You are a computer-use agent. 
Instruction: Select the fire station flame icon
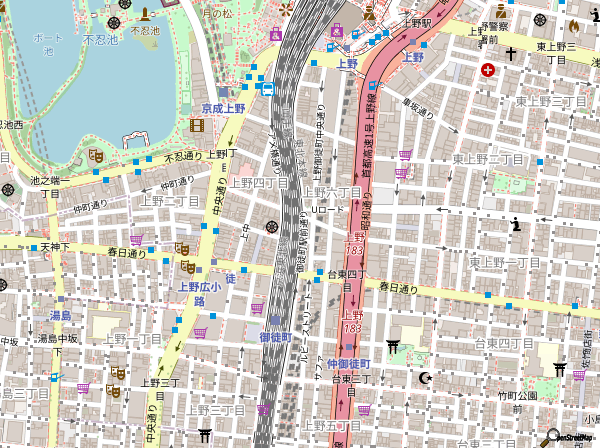click(573, 26)
